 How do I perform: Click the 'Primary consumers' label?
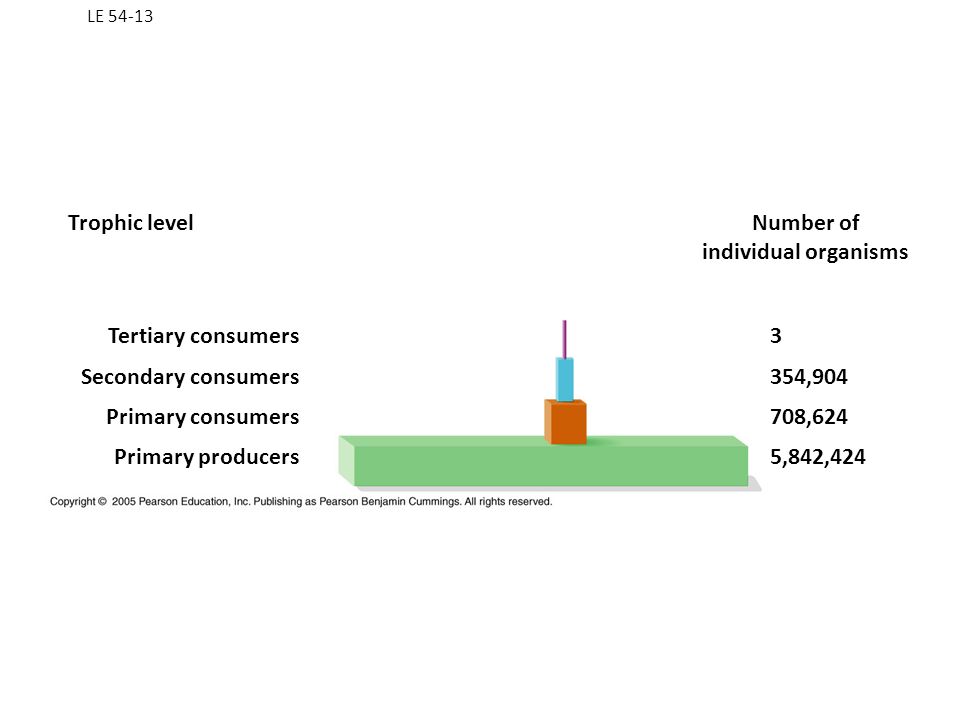203,417
